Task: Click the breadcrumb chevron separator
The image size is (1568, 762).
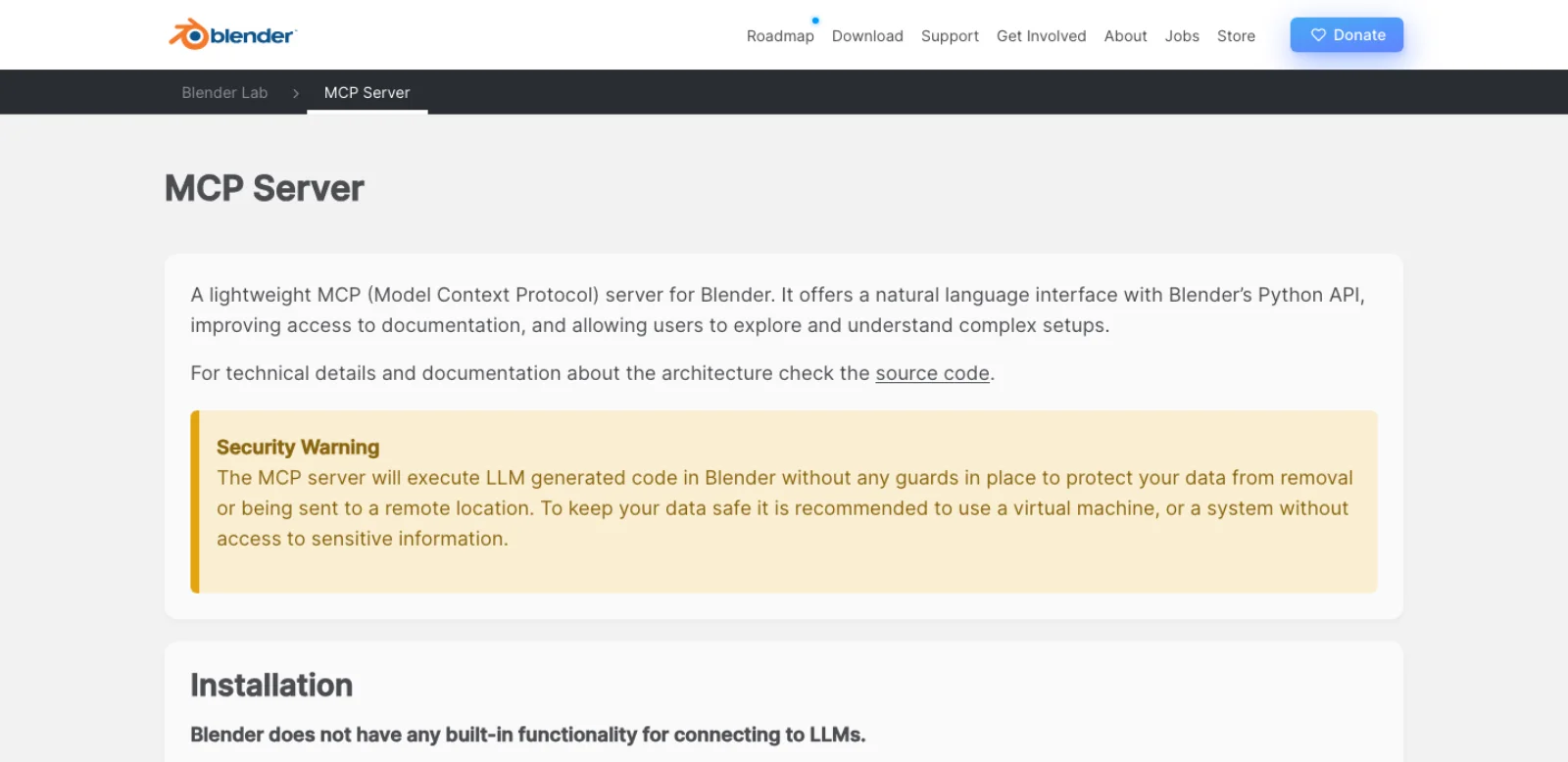Action: point(296,93)
